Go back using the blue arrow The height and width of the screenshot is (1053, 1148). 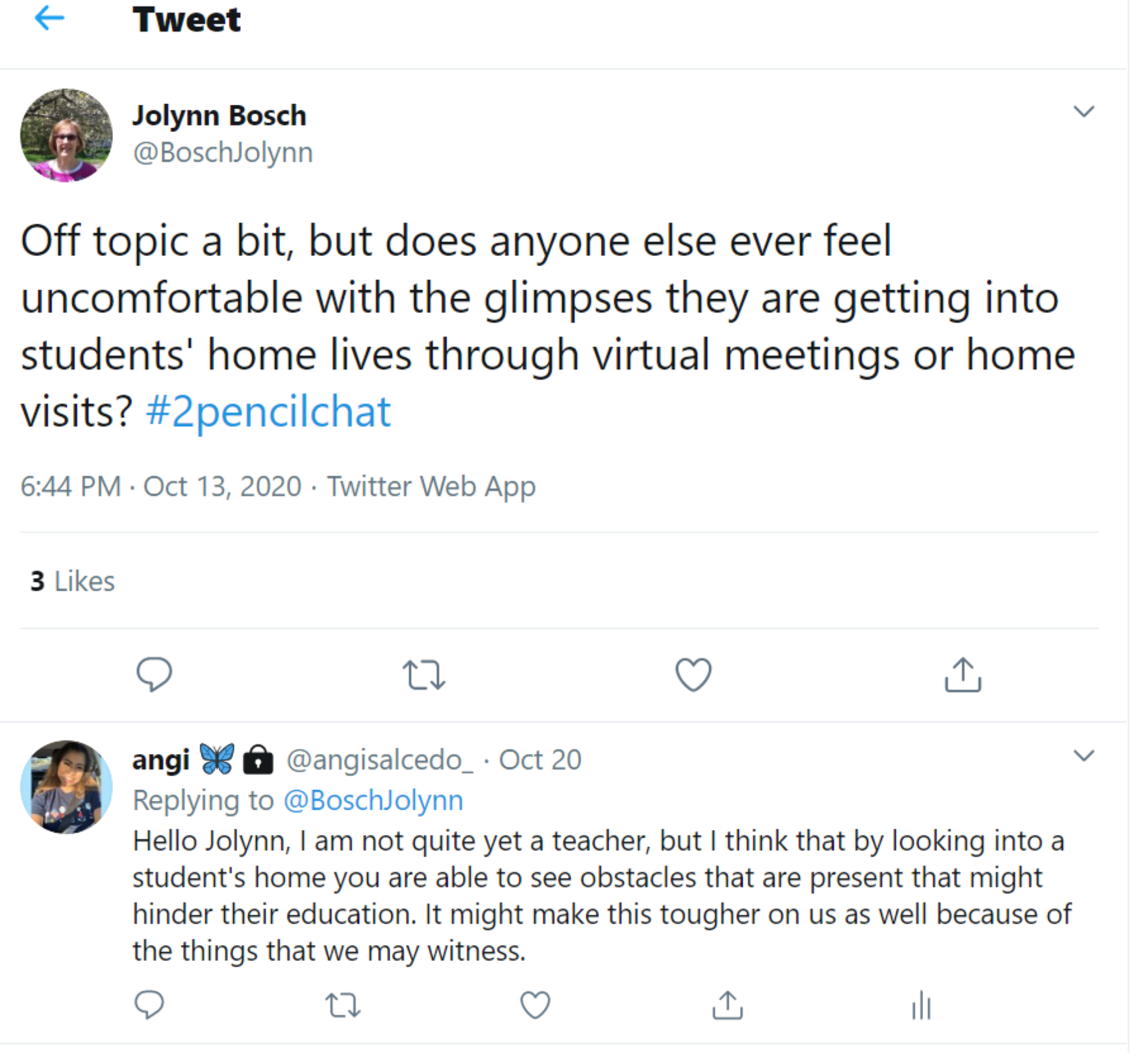49,19
